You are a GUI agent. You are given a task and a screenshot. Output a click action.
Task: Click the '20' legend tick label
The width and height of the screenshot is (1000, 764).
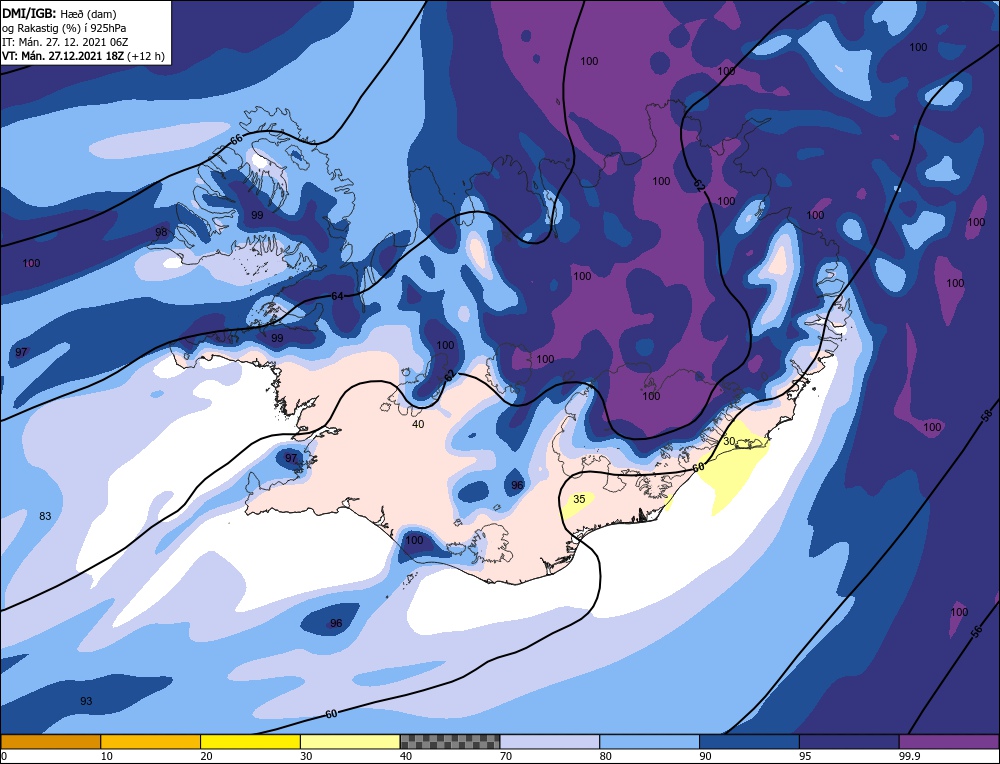coord(206,756)
